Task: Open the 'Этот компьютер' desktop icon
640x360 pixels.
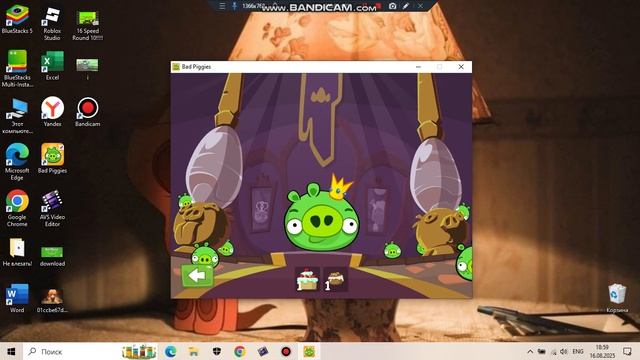Action: pyautogui.click(x=17, y=116)
